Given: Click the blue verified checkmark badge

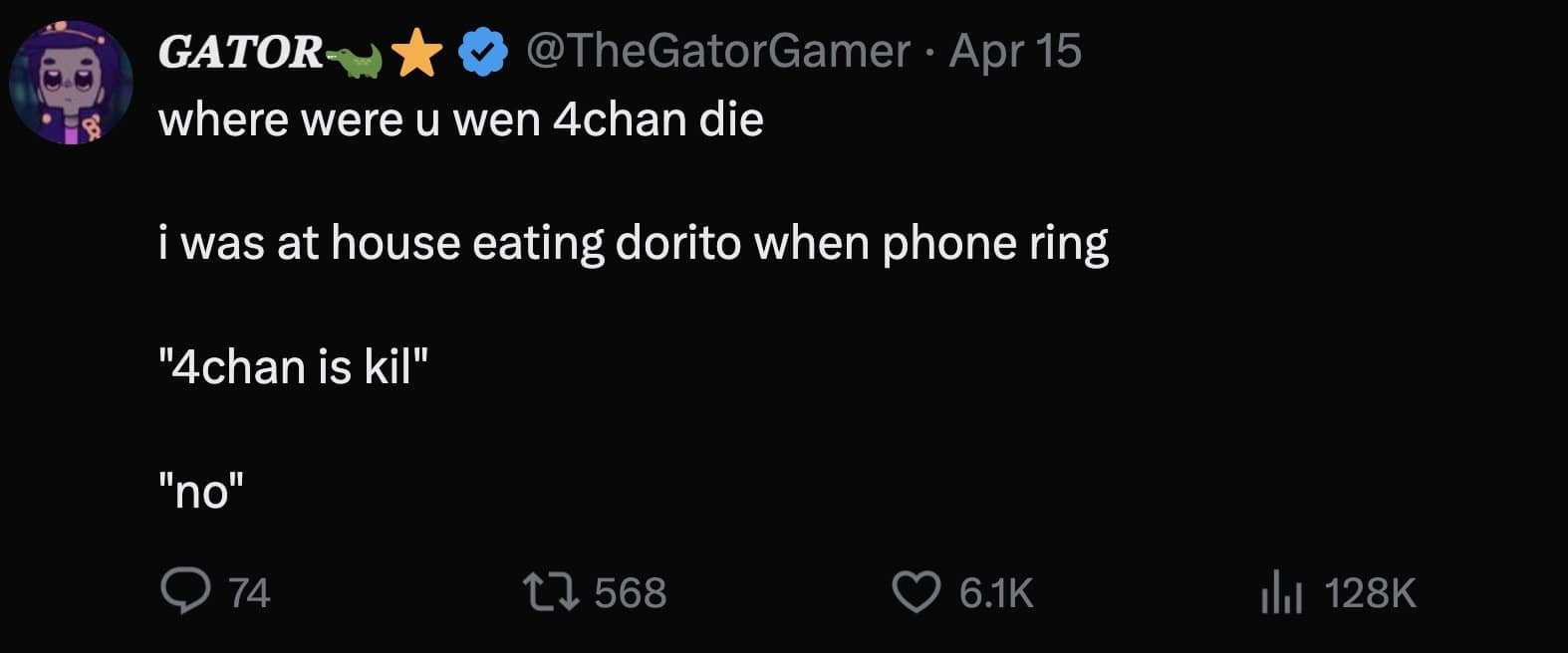Looking at the screenshot, I should tap(482, 52).
